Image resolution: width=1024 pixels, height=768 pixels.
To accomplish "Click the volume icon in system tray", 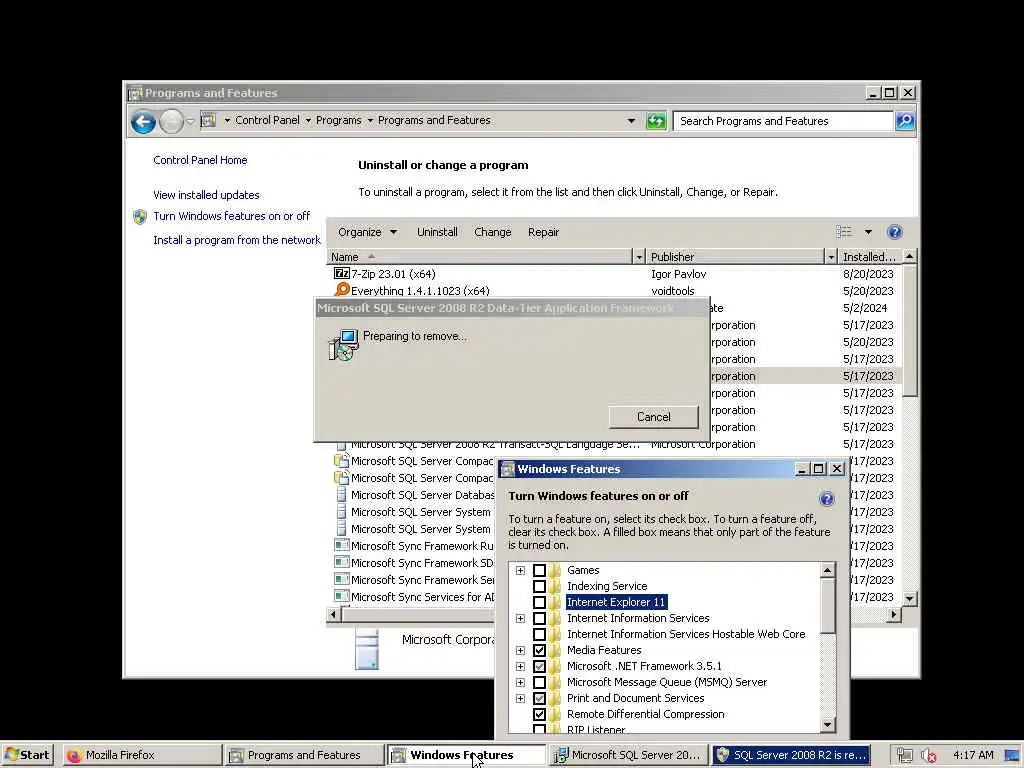I will point(928,756).
